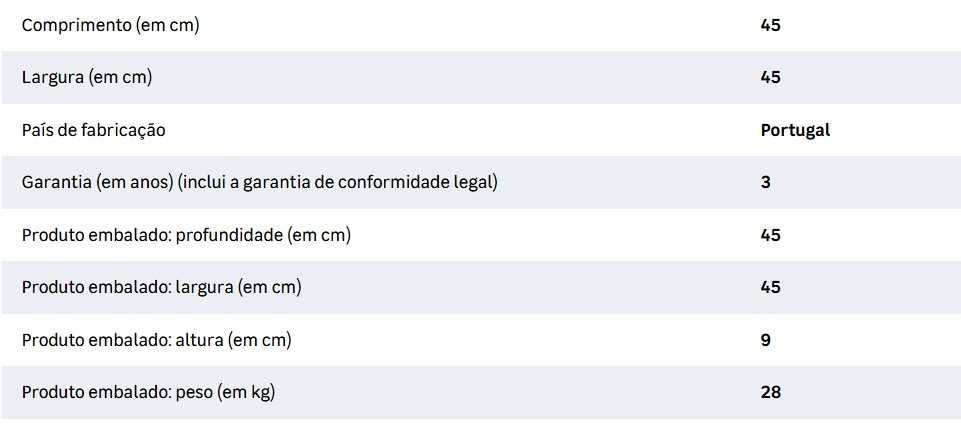Click the Comprimento (em cm) label
Image resolution: width=961 pixels, height=435 pixels.
[110, 25]
